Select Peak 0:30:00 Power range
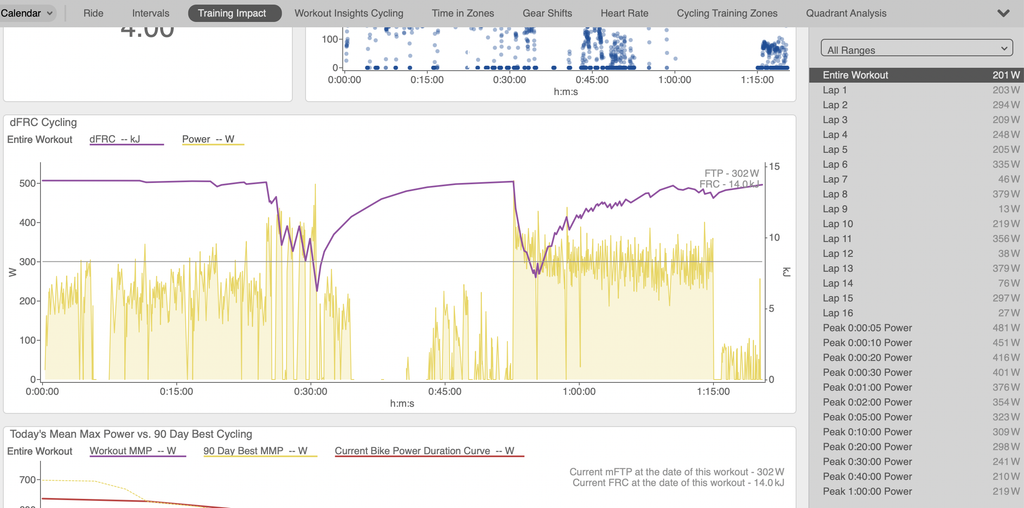Screen dimensions: 1024x508 pyautogui.click(x=916, y=462)
